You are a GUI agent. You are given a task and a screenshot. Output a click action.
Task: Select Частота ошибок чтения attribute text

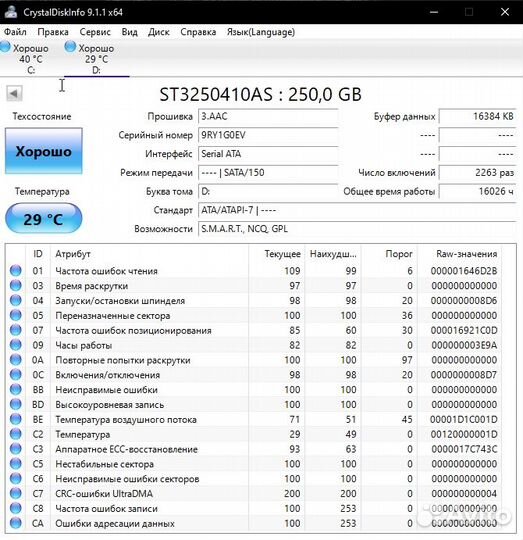[x=106, y=271]
